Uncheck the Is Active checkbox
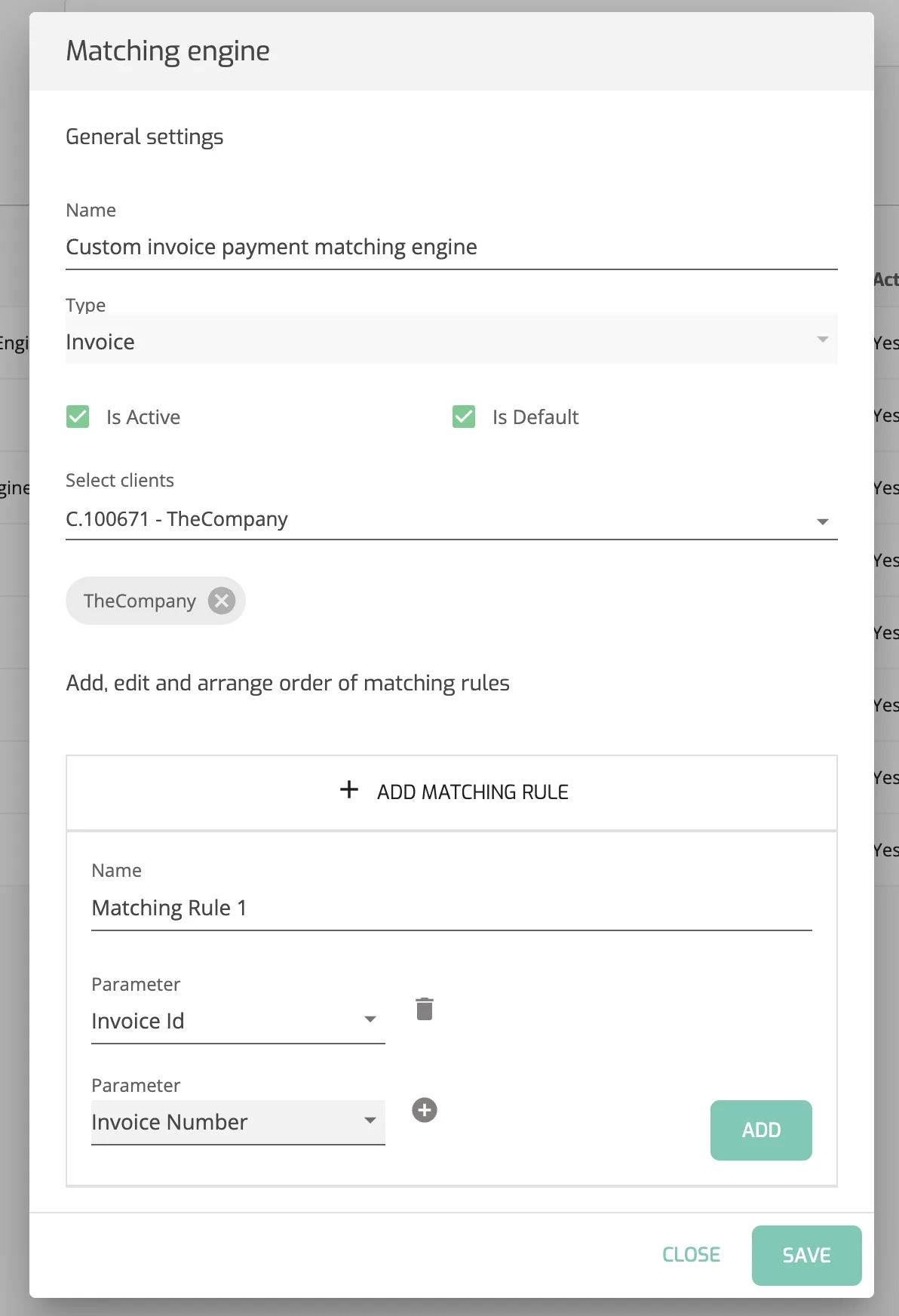This screenshot has width=899, height=1316. click(78, 417)
